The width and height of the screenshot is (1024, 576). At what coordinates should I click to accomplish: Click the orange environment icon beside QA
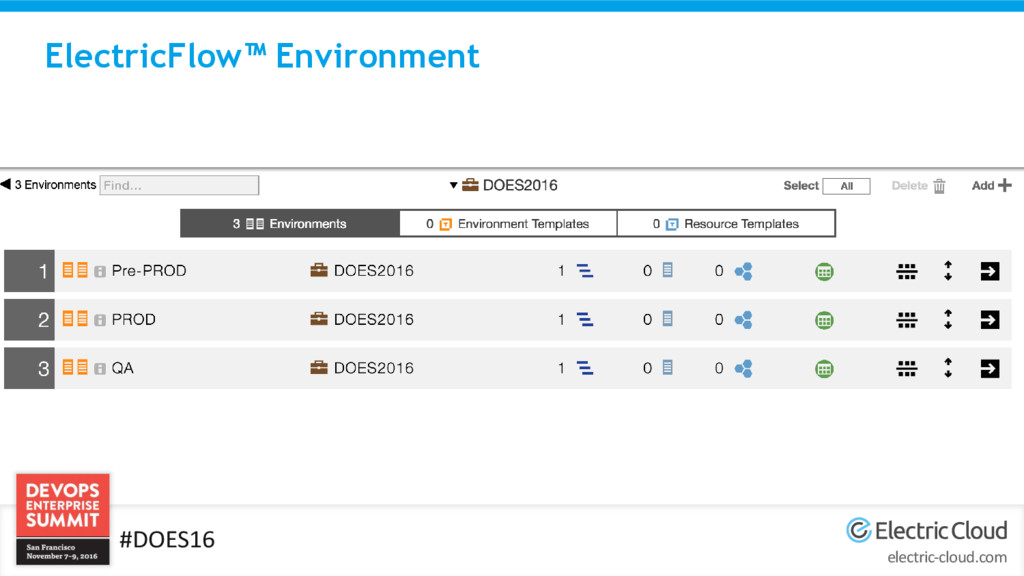click(x=75, y=367)
